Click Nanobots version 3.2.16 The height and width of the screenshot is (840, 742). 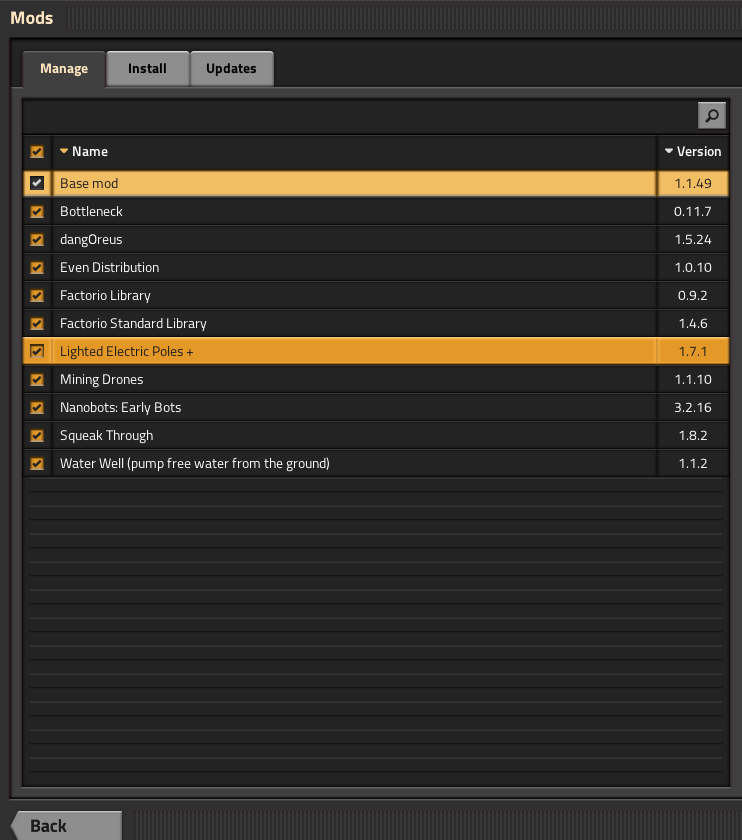point(693,408)
